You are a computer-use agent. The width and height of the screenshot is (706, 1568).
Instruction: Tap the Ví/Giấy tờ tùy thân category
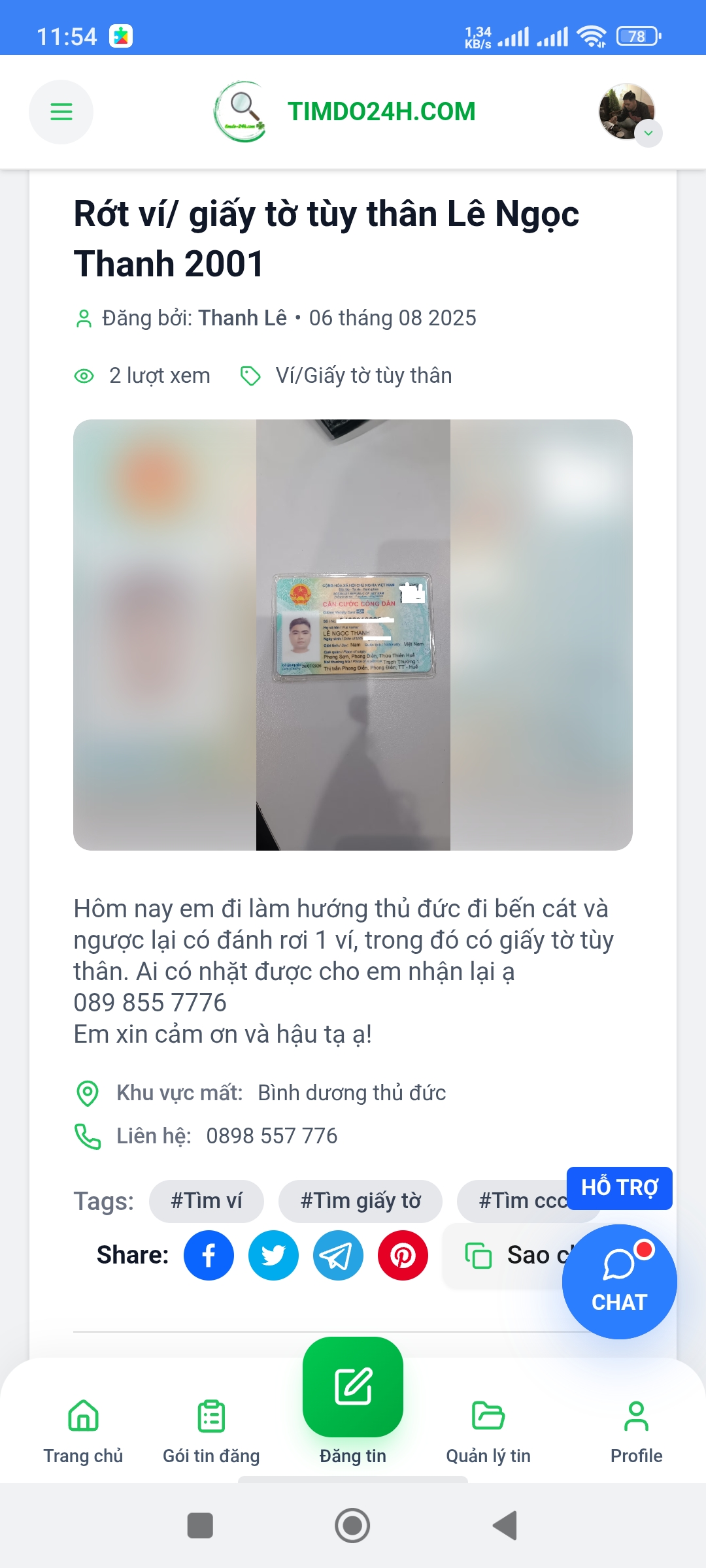tap(363, 376)
